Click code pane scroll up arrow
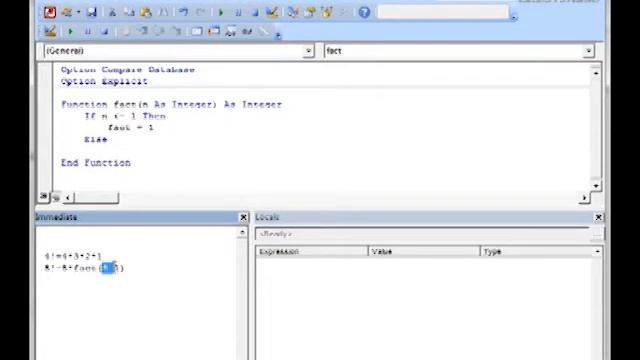Screen dimensions: 640x360 coord(596,73)
